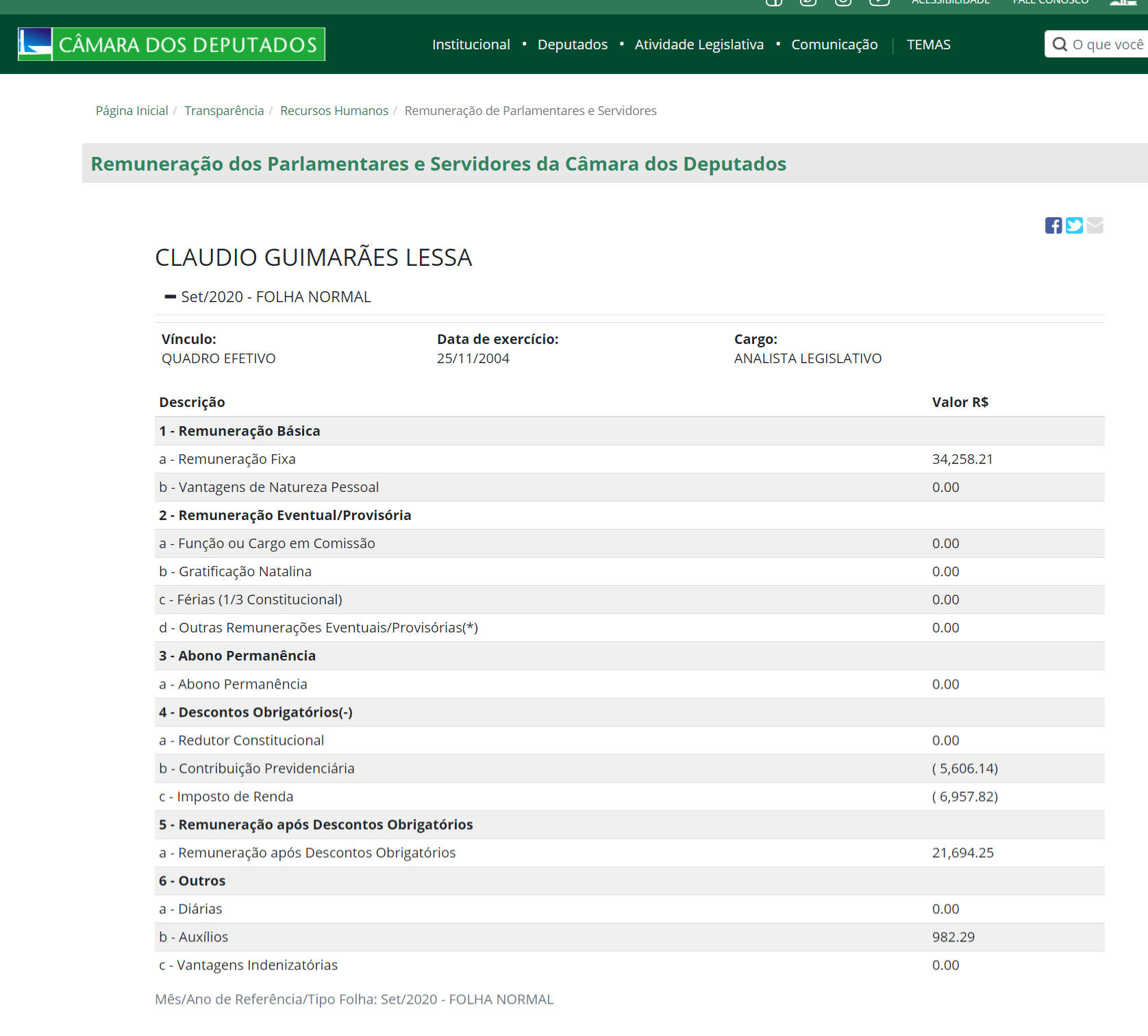Go to Página Inicial breadcrumb

(132, 111)
